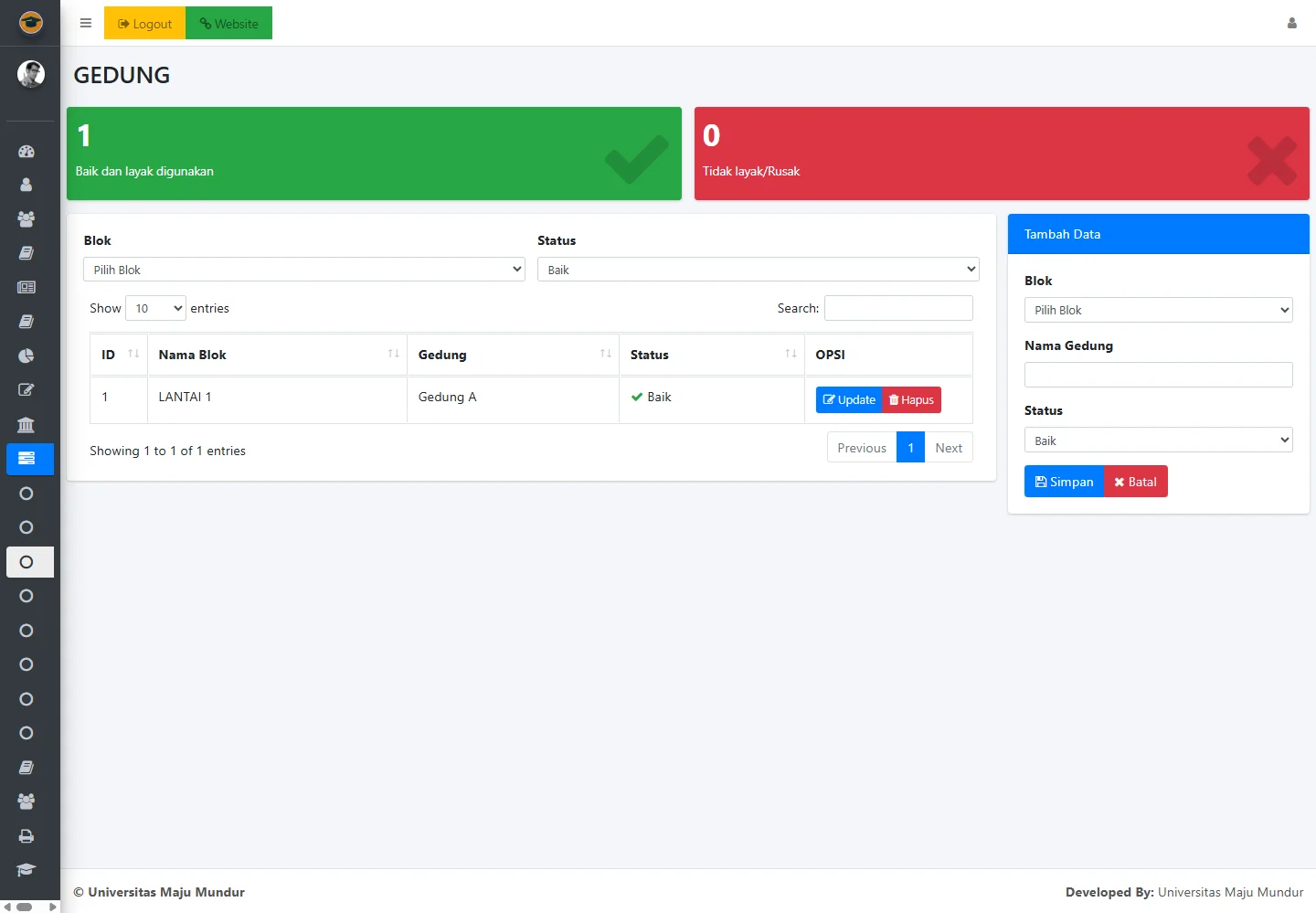Toggle the hamburger menu icon
The height and width of the screenshot is (913, 1316).
86,24
